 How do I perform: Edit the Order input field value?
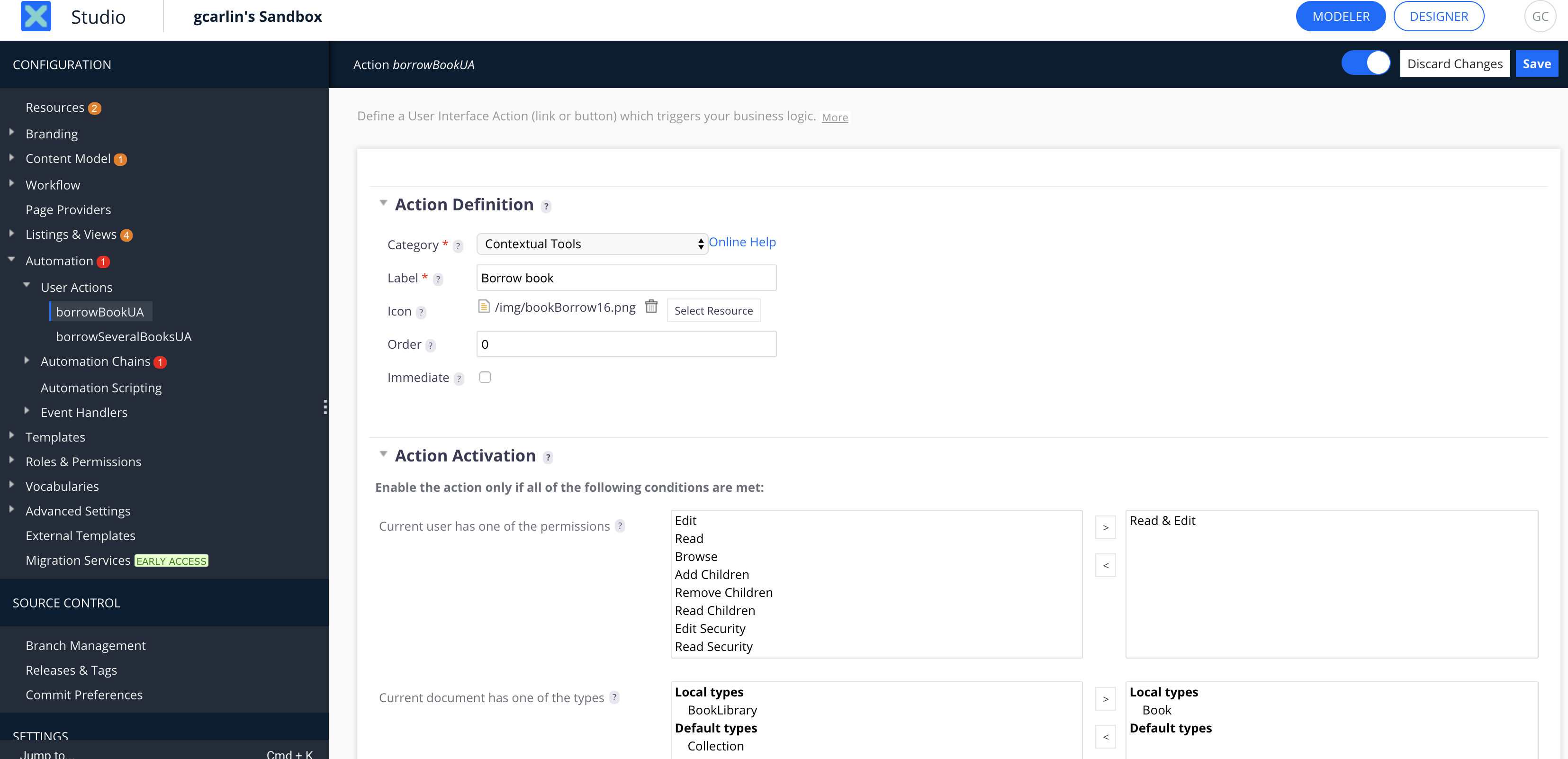click(x=625, y=344)
